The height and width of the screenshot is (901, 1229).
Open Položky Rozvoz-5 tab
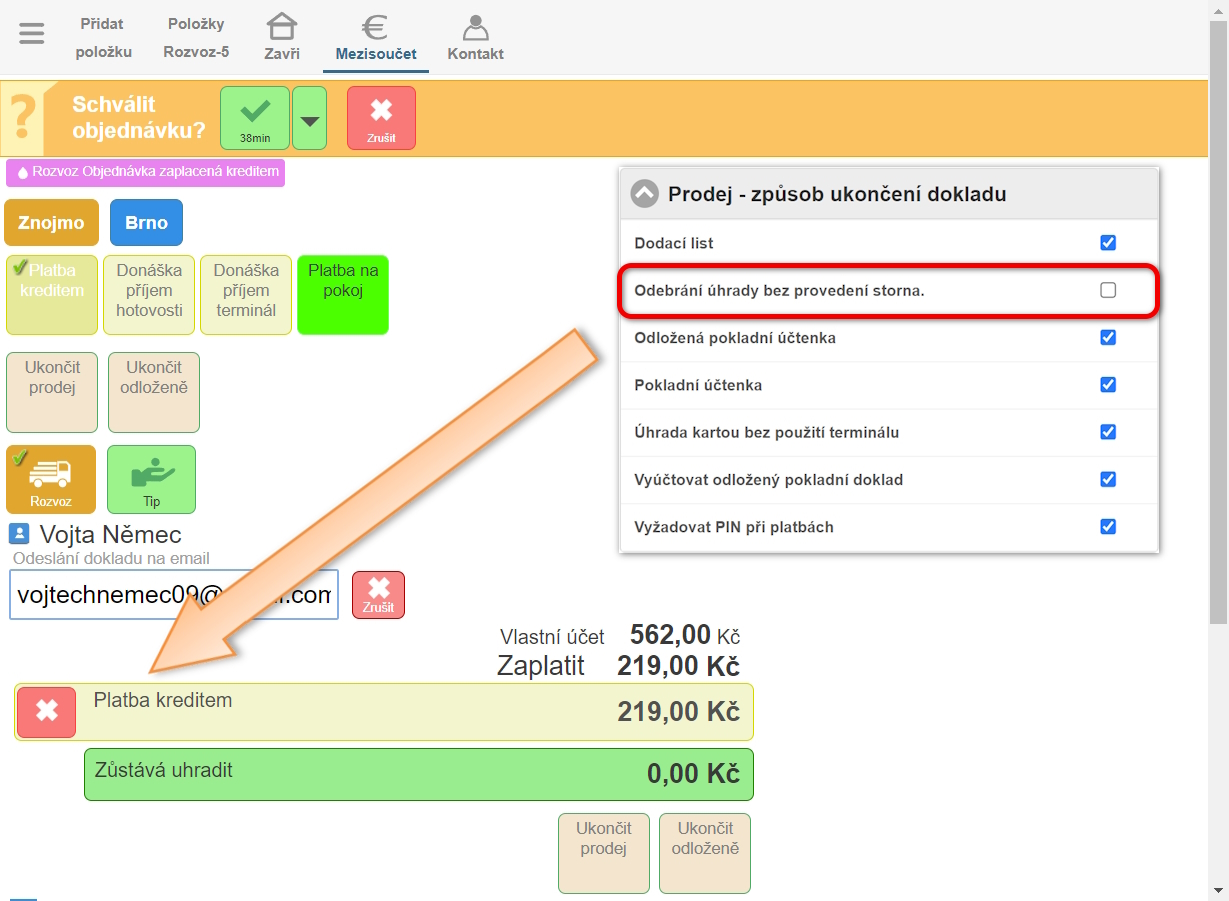tap(196, 38)
